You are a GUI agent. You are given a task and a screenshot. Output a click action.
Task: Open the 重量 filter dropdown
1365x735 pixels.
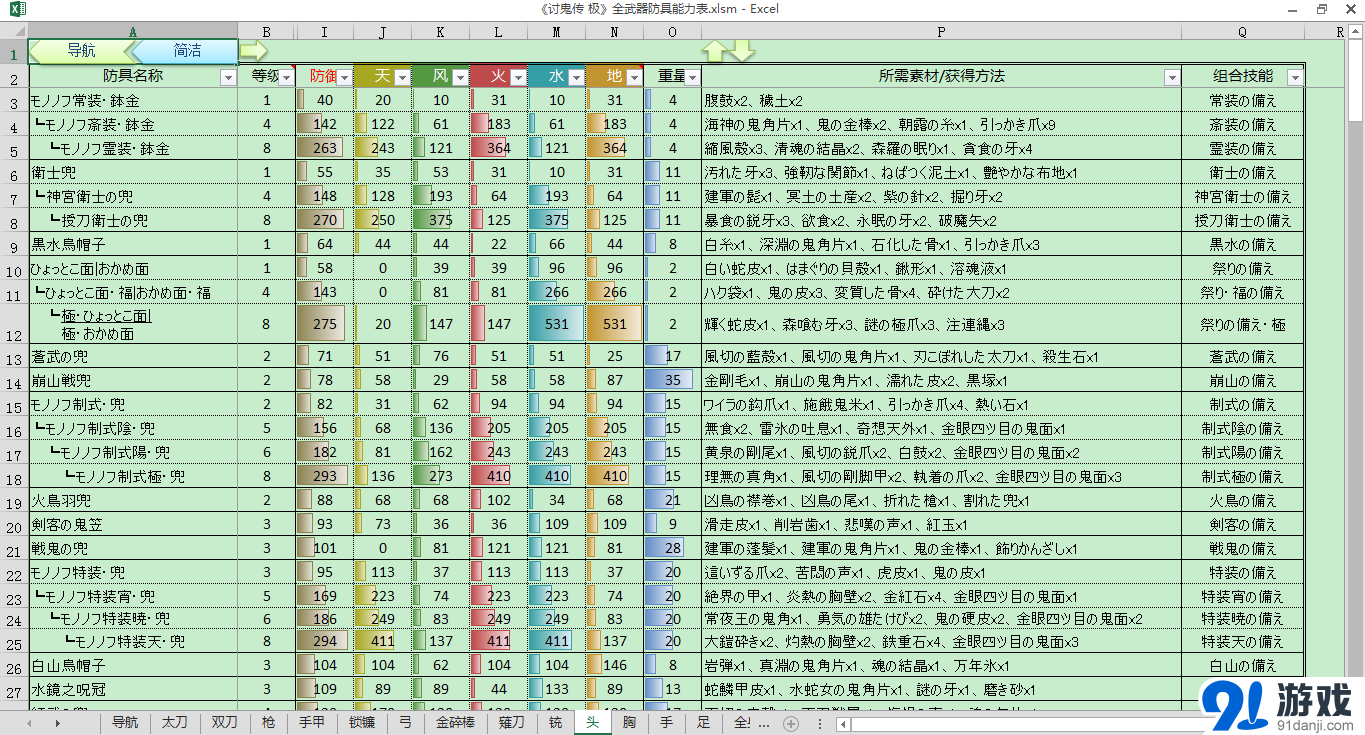(x=692, y=77)
